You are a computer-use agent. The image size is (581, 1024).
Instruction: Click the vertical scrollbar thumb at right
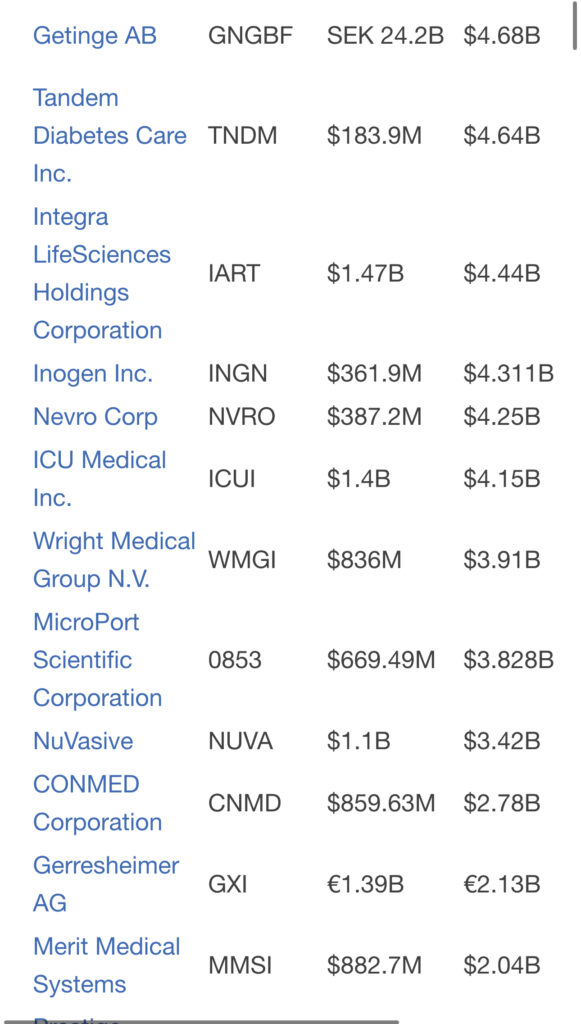click(x=574, y=26)
